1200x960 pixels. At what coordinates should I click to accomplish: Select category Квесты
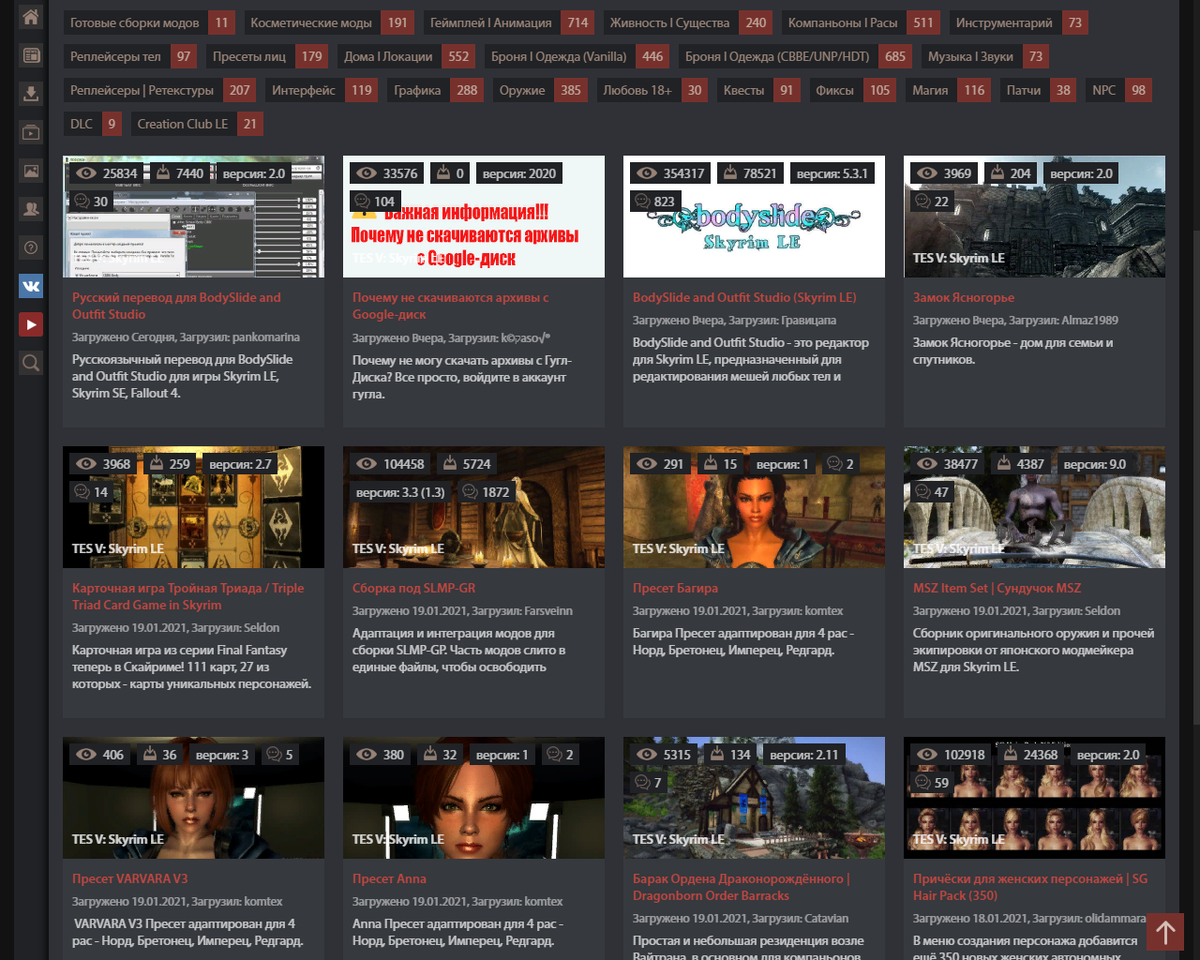758,91
